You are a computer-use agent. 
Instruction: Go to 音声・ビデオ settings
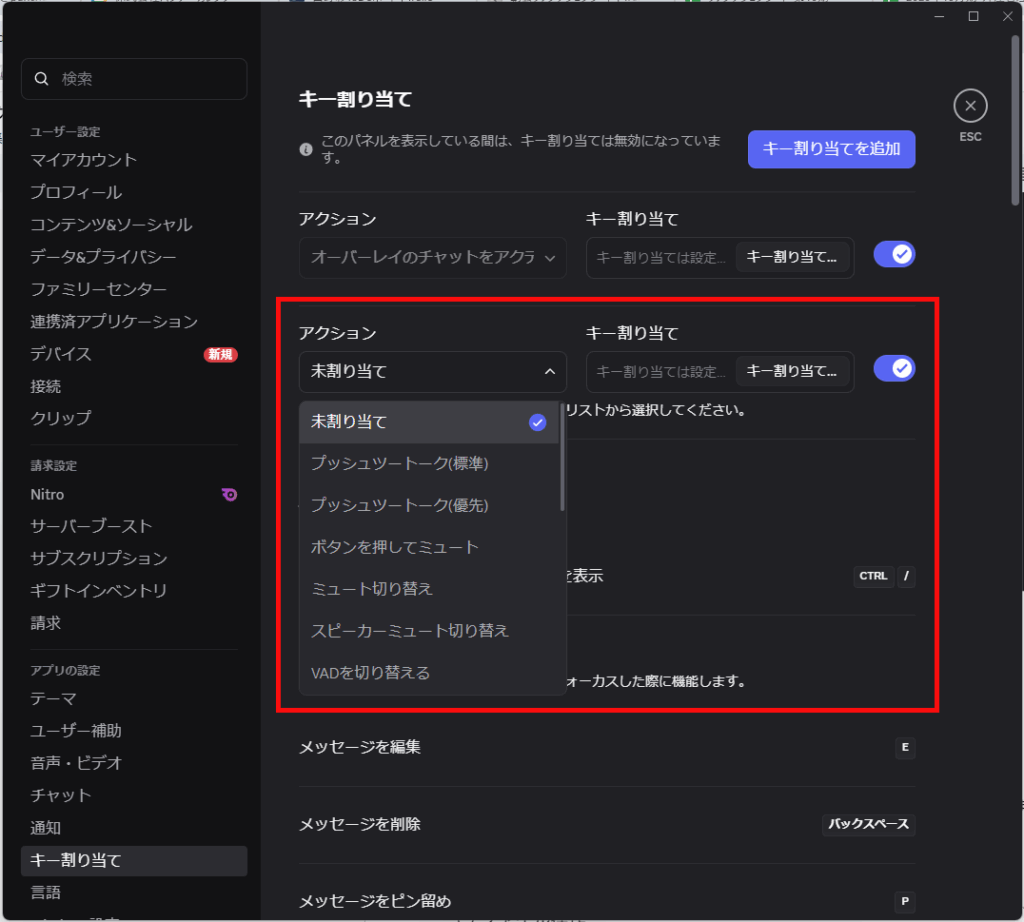tap(76, 763)
